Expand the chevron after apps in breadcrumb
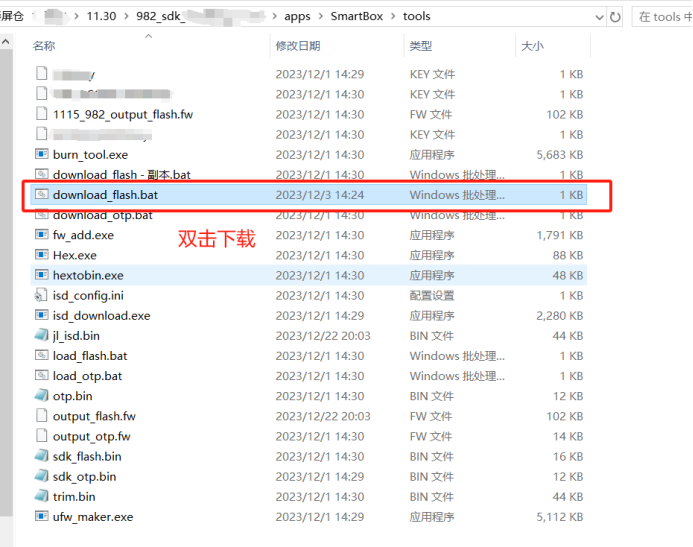Viewport: 693px width, 547px height. pyautogui.click(x=320, y=16)
